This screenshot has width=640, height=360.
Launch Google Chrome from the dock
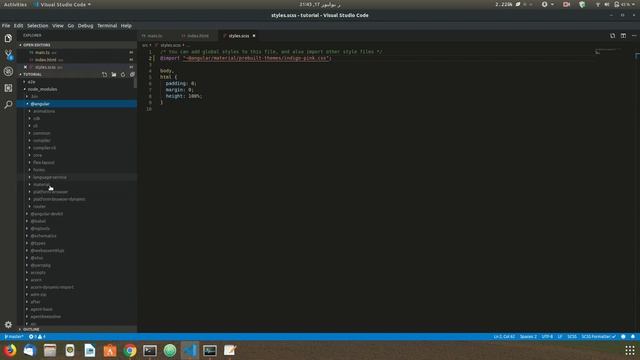(130, 351)
